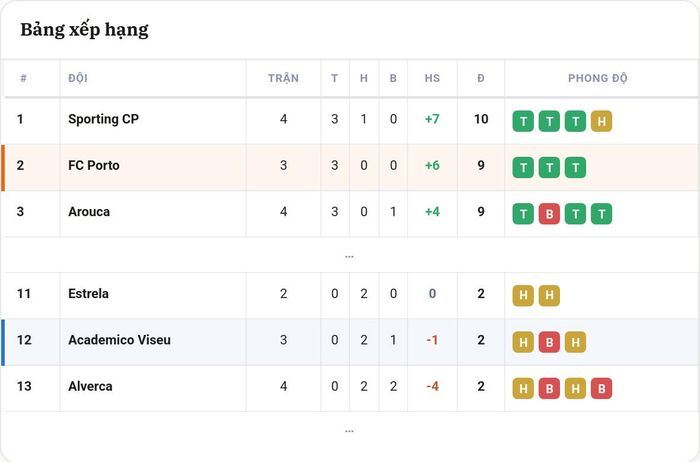Image resolution: width=700 pixels, height=462 pixels.
Task: Click Arouca's last green T badge
Action: [601, 214]
